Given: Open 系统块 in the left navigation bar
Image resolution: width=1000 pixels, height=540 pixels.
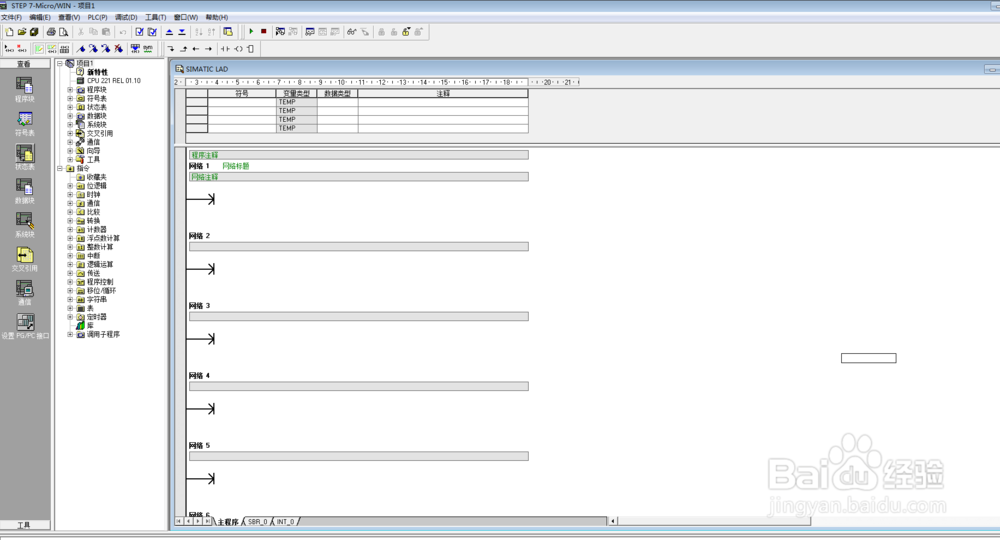Looking at the screenshot, I should 25,224.
